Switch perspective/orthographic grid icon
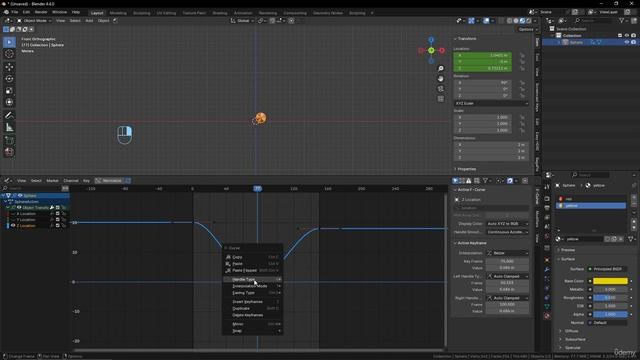This screenshot has width=640, height=360. pos(441,99)
